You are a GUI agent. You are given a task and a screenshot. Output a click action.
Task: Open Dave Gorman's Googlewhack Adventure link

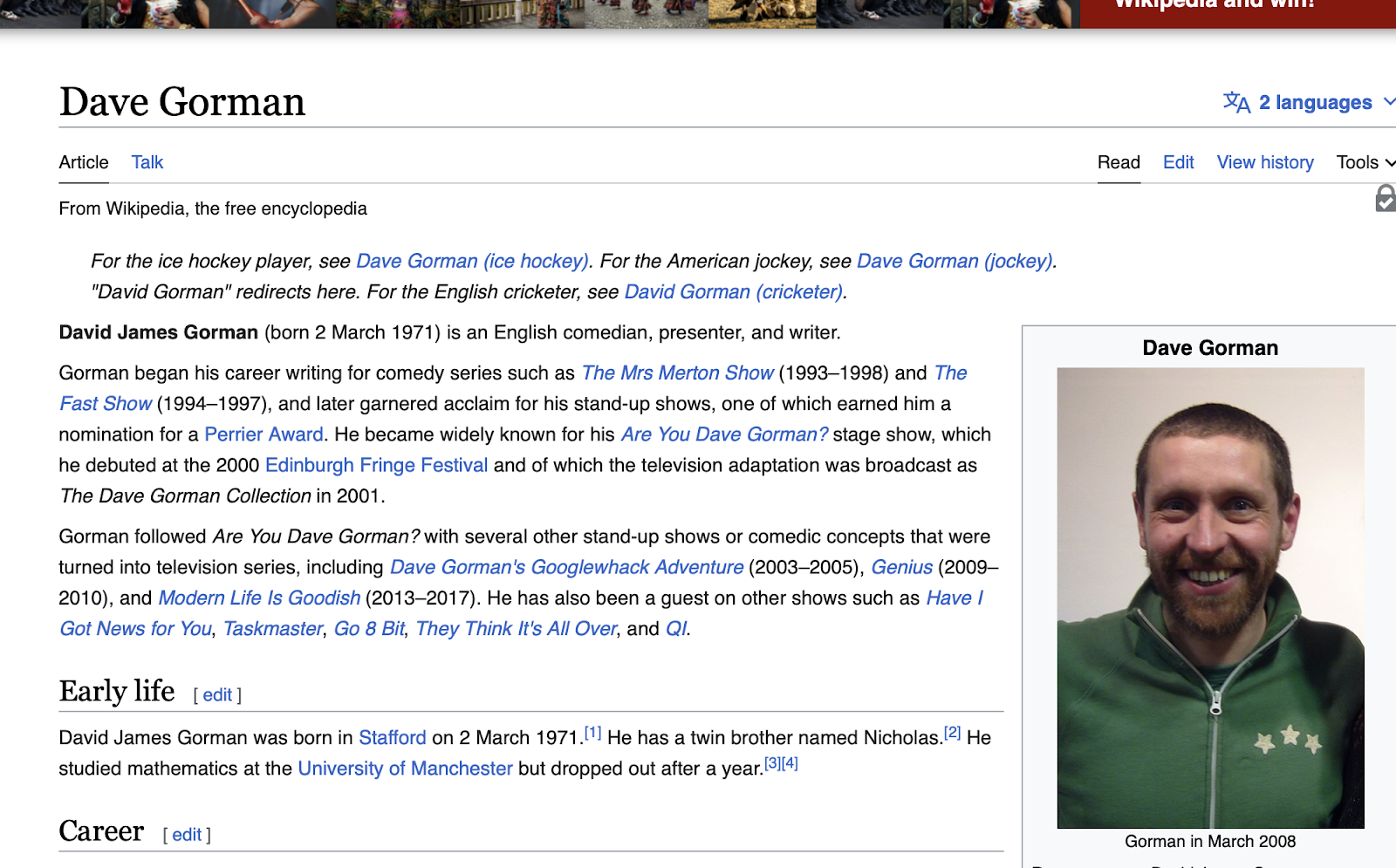(566, 567)
